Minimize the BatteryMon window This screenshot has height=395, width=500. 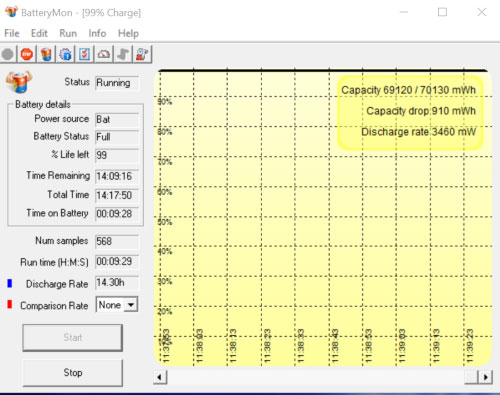[x=404, y=12]
